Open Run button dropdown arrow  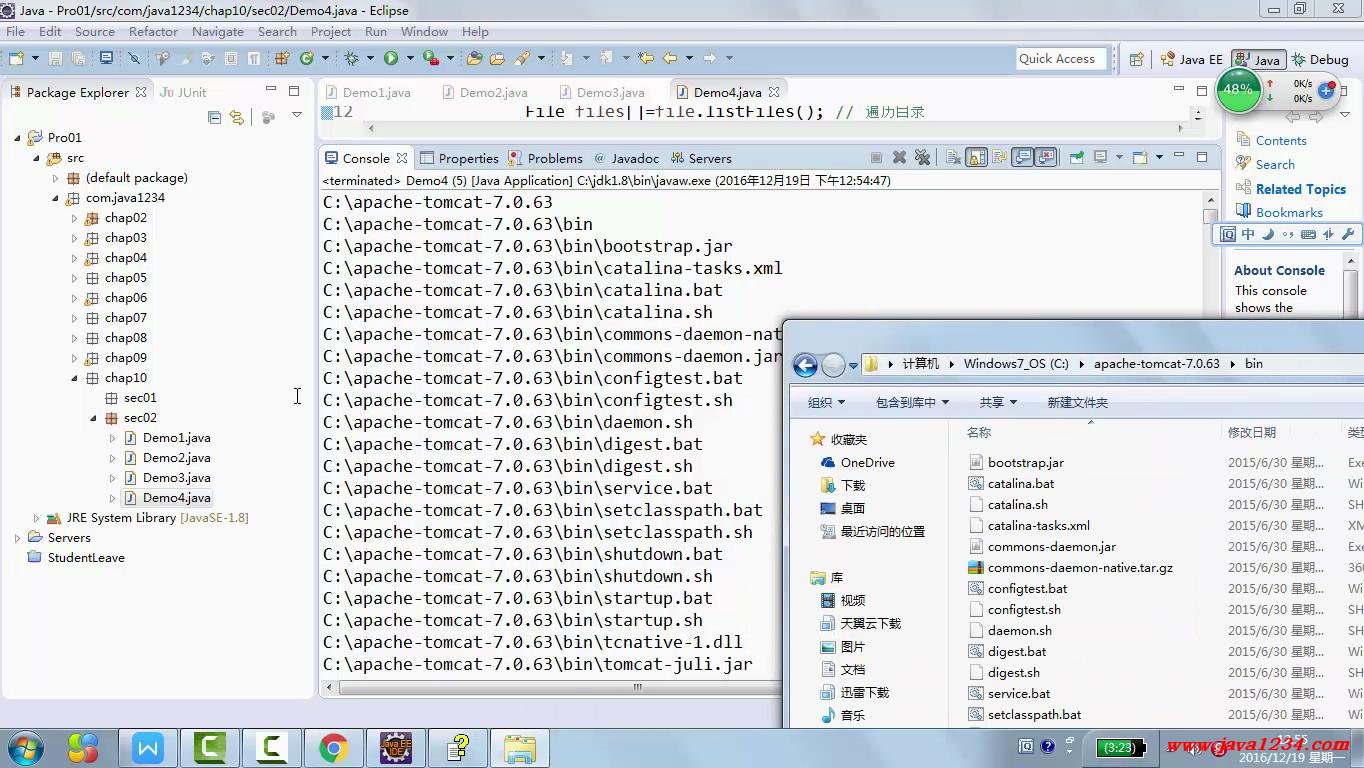(x=411, y=58)
